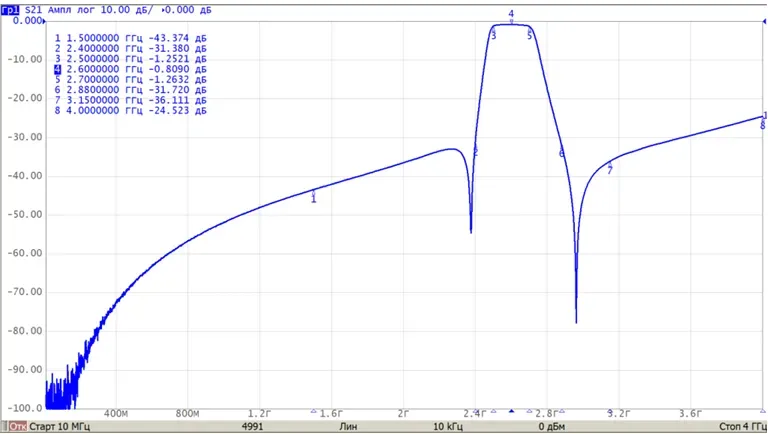Click marker 8 at the trace end

763,122
